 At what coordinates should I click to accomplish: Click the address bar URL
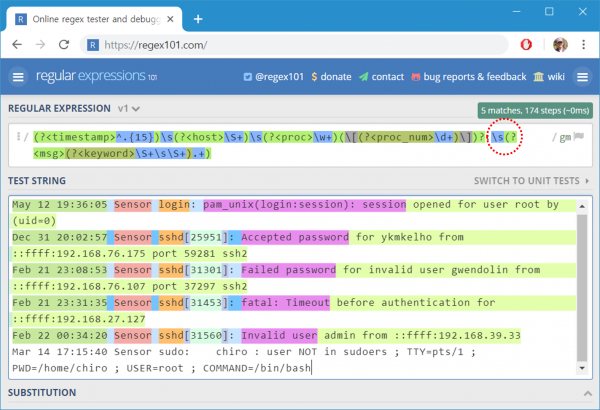tap(156, 45)
